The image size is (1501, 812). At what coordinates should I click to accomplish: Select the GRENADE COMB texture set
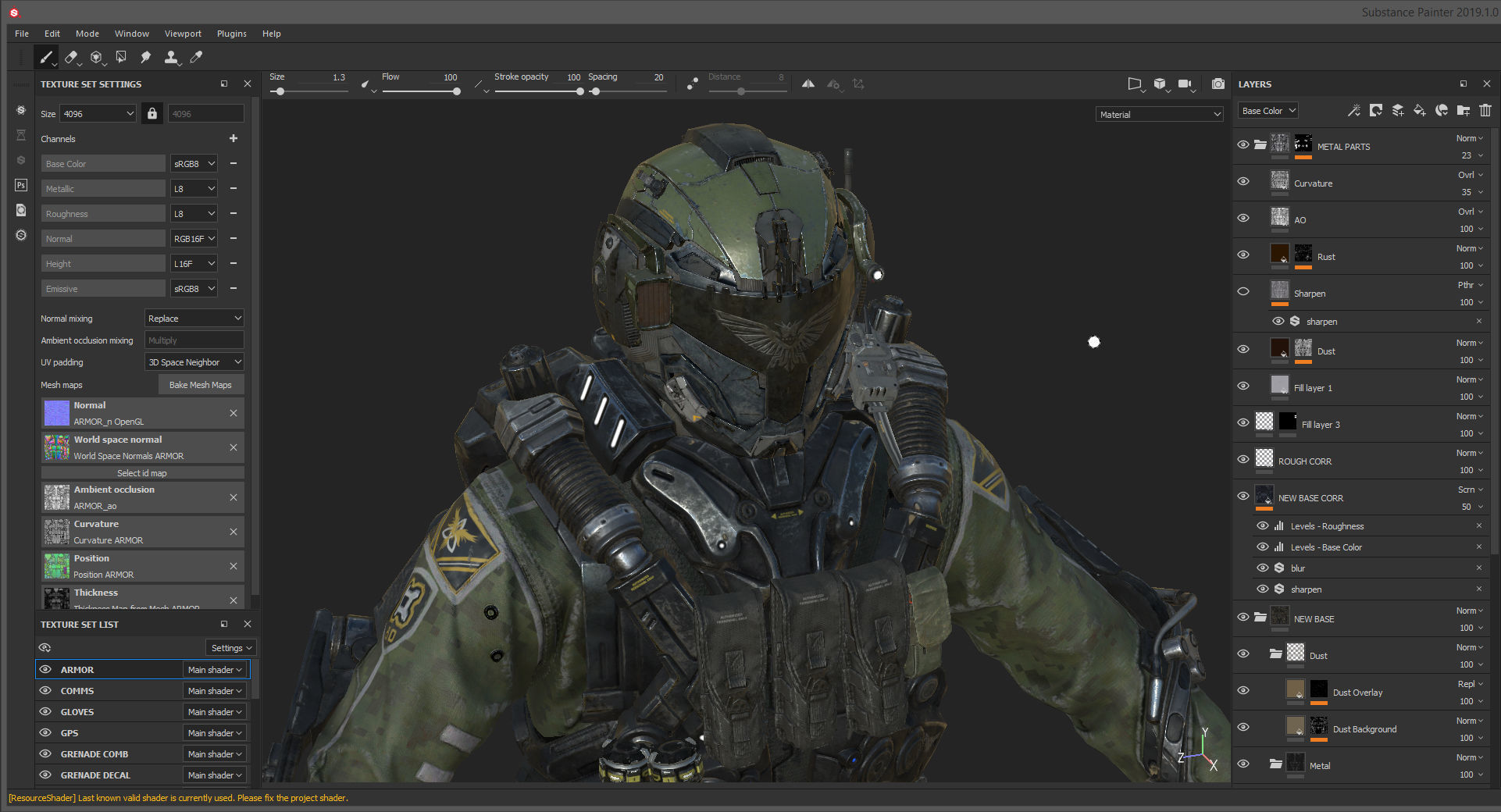(94, 754)
